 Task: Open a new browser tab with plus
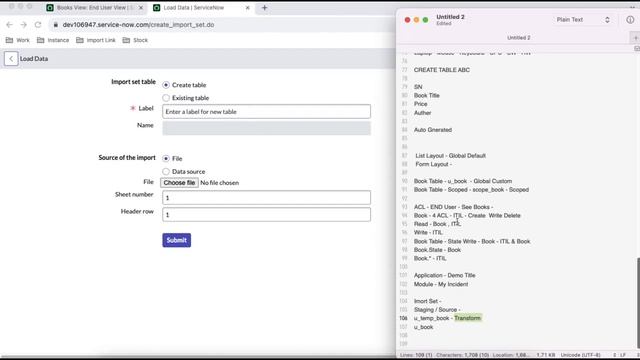coord(264,8)
